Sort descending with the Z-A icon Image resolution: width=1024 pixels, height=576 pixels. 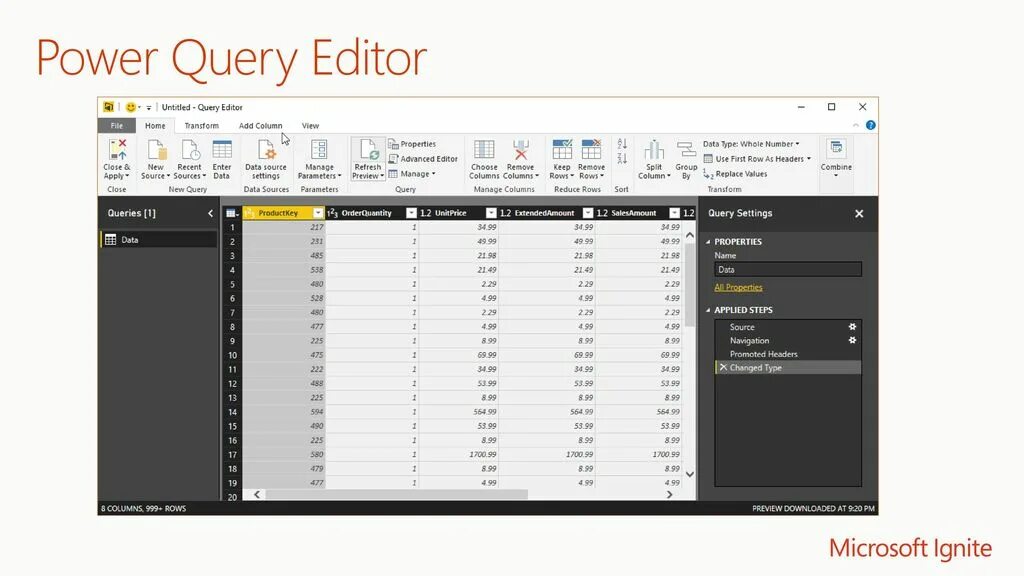622,159
